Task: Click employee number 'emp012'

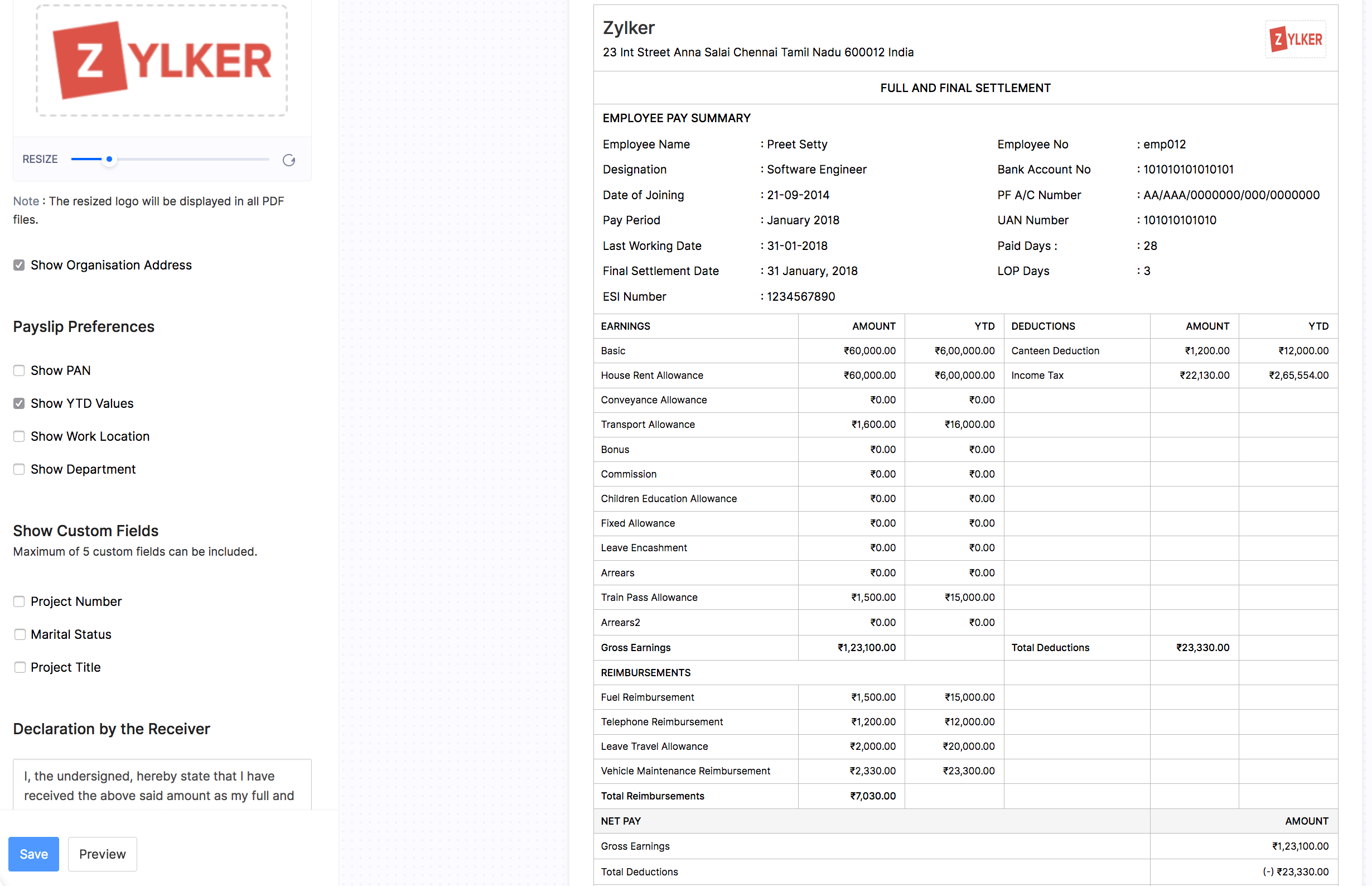Action: [1165, 145]
